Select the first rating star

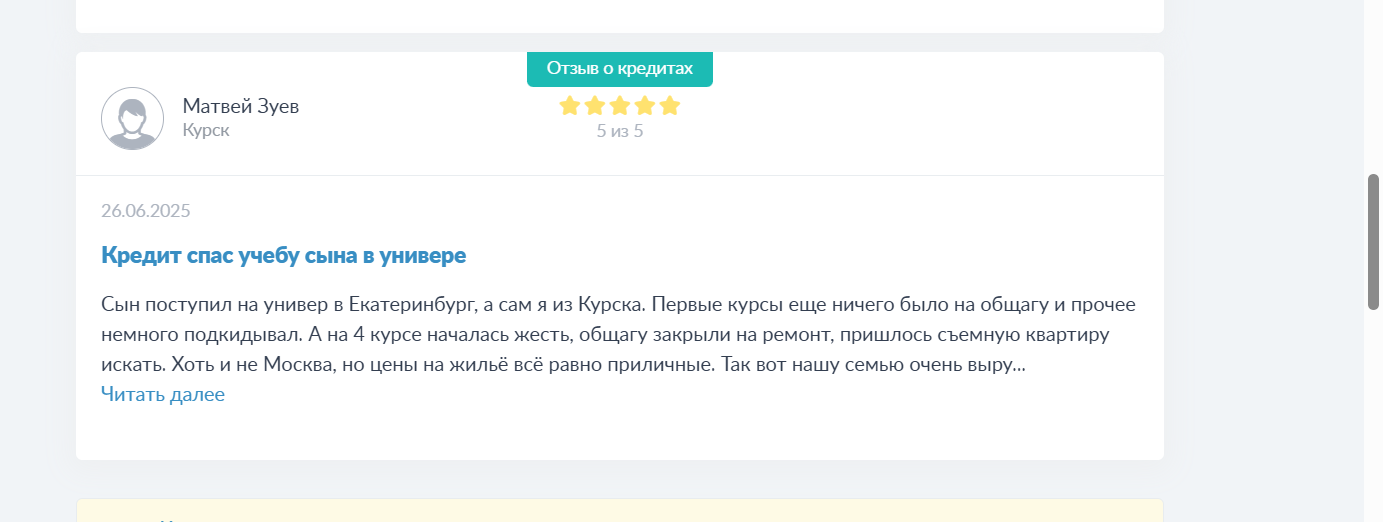[x=570, y=105]
